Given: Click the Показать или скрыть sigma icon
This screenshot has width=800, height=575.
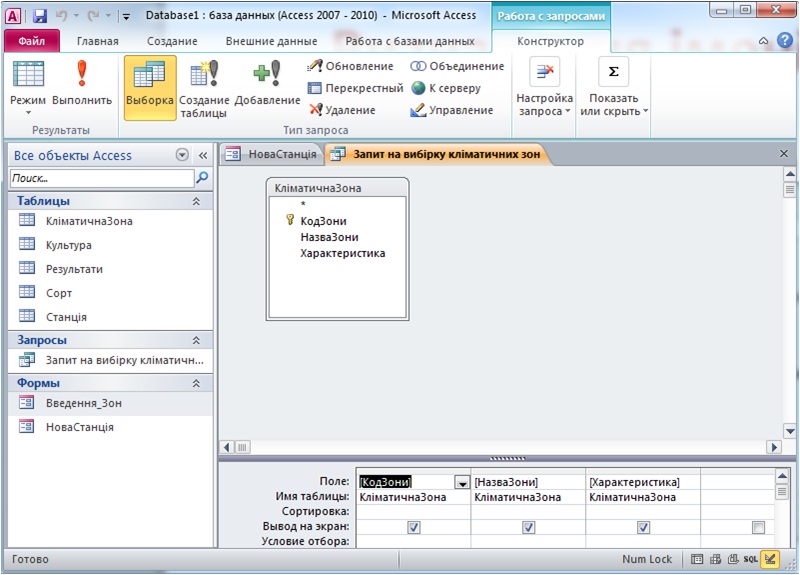Looking at the screenshot, I should click(613, 73).
